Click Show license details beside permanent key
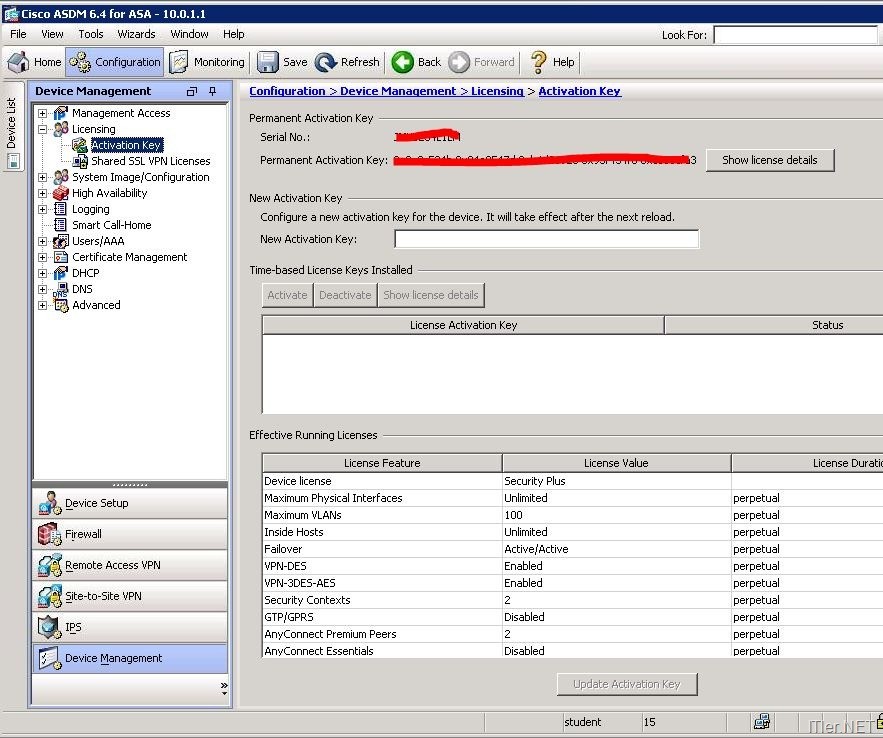 (770, 160)
